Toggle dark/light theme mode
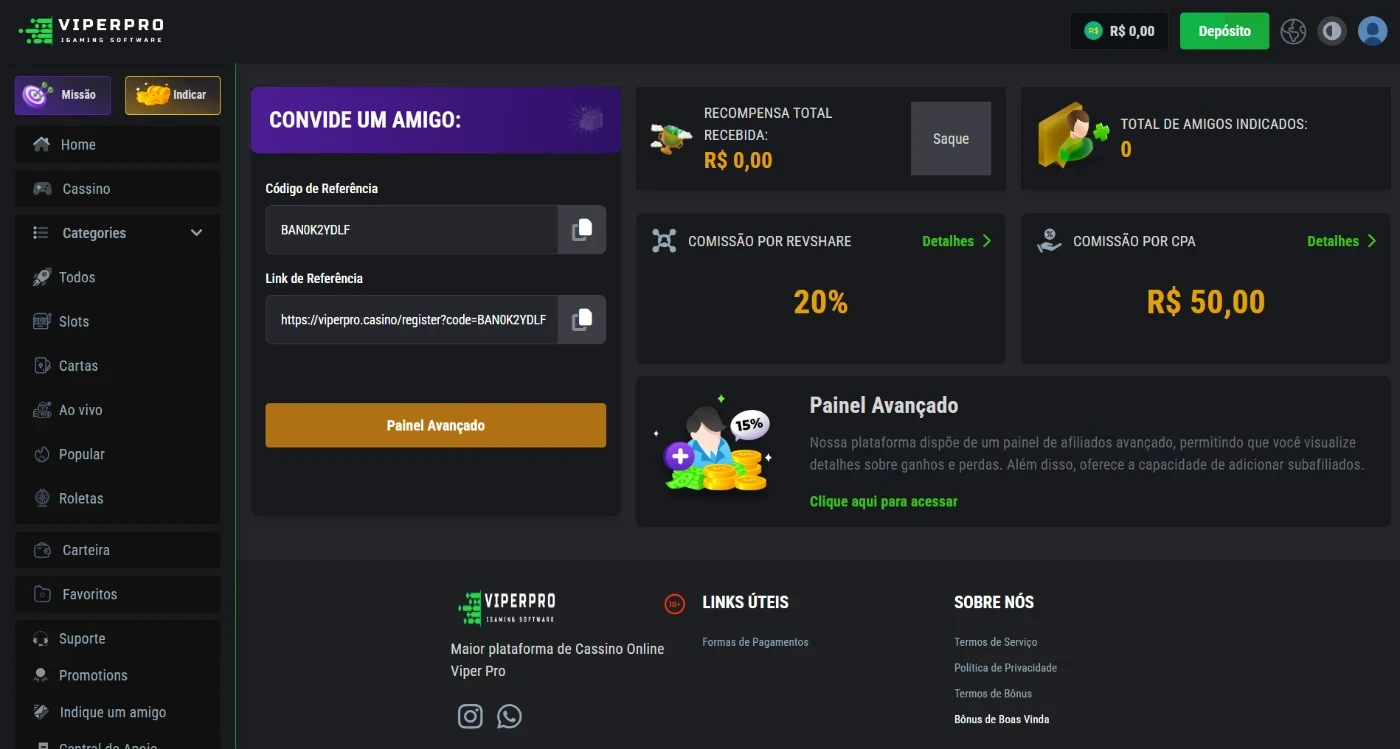1400x749 pixels. click(1331, 31)
